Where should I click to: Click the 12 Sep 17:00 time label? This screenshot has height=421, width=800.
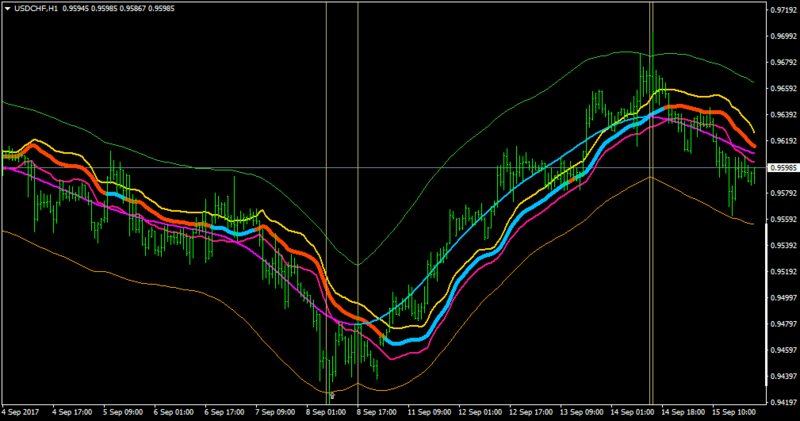(531, 412)
